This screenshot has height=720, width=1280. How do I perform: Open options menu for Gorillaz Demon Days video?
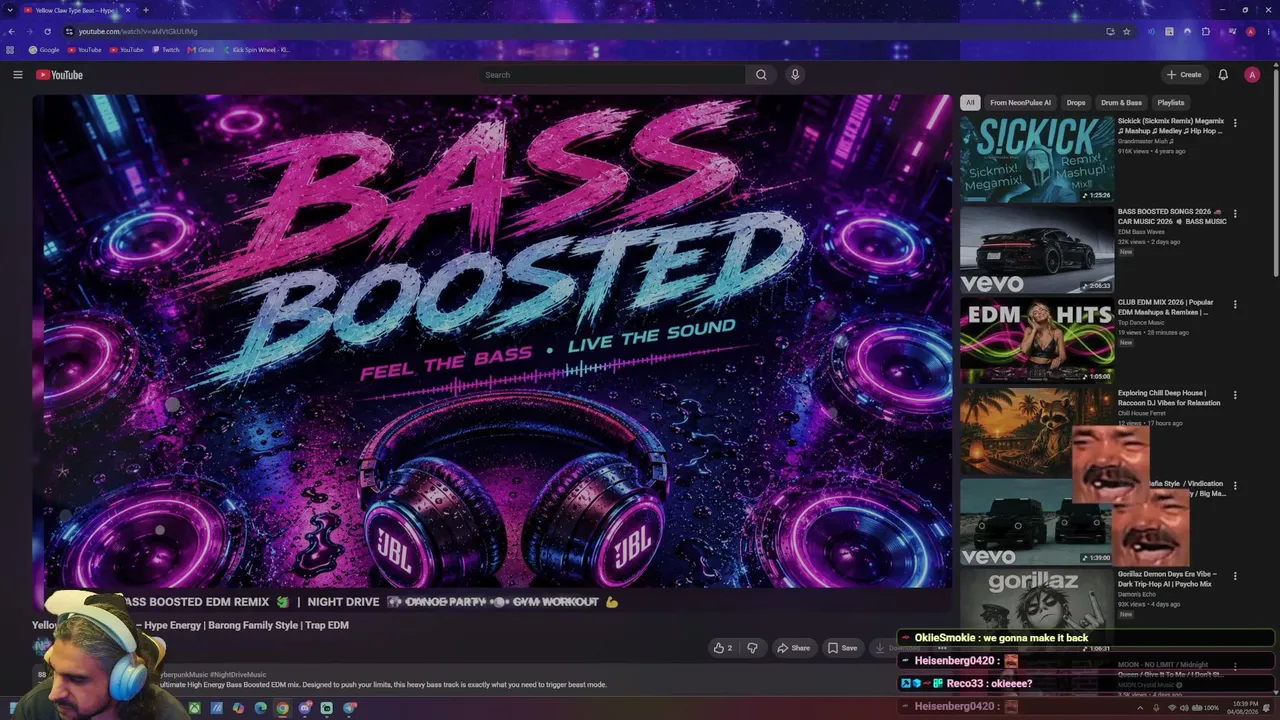pyautogui.click(x=1235, y=576)
